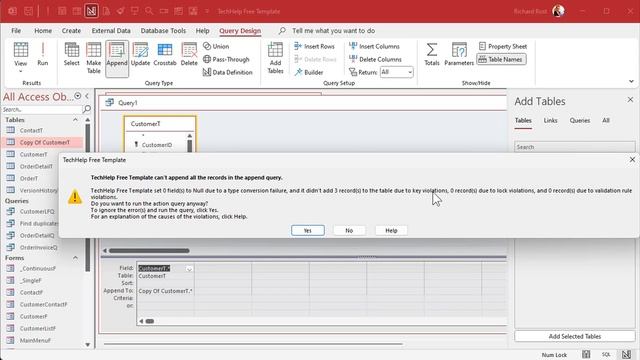Switch to the Help ribbon tab
Screen dimensions: 640x360
202,31
